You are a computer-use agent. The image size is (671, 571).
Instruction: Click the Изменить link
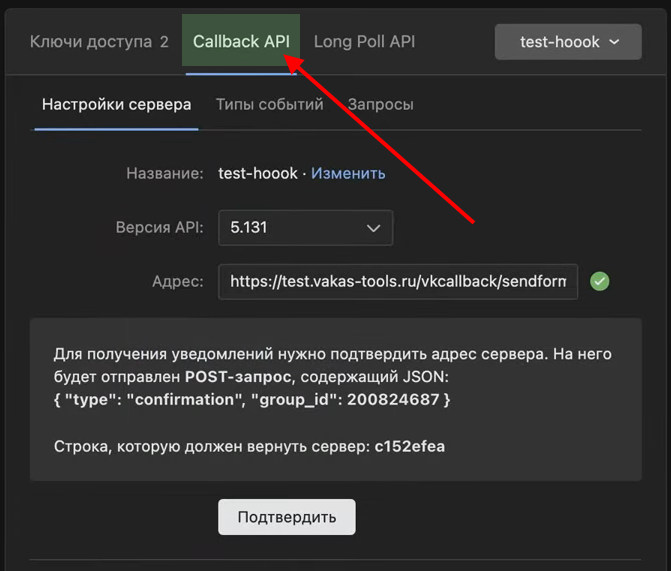tap(348, 173)
